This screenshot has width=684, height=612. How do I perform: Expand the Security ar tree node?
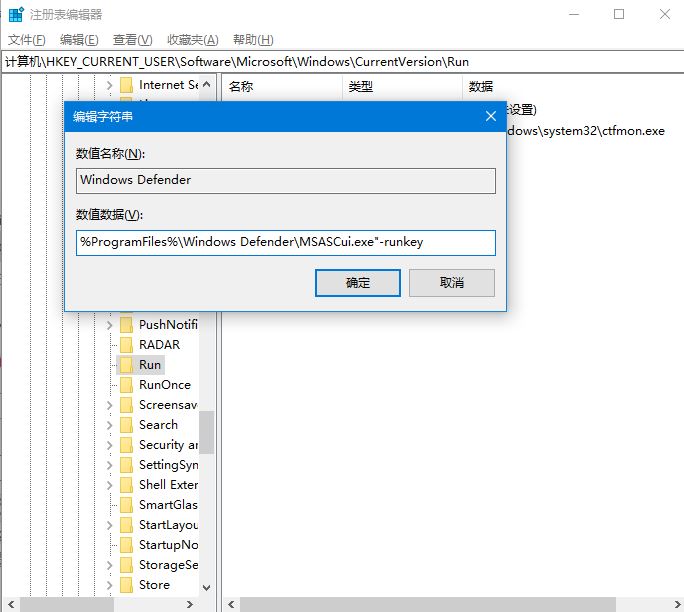[x=109, y=445]
